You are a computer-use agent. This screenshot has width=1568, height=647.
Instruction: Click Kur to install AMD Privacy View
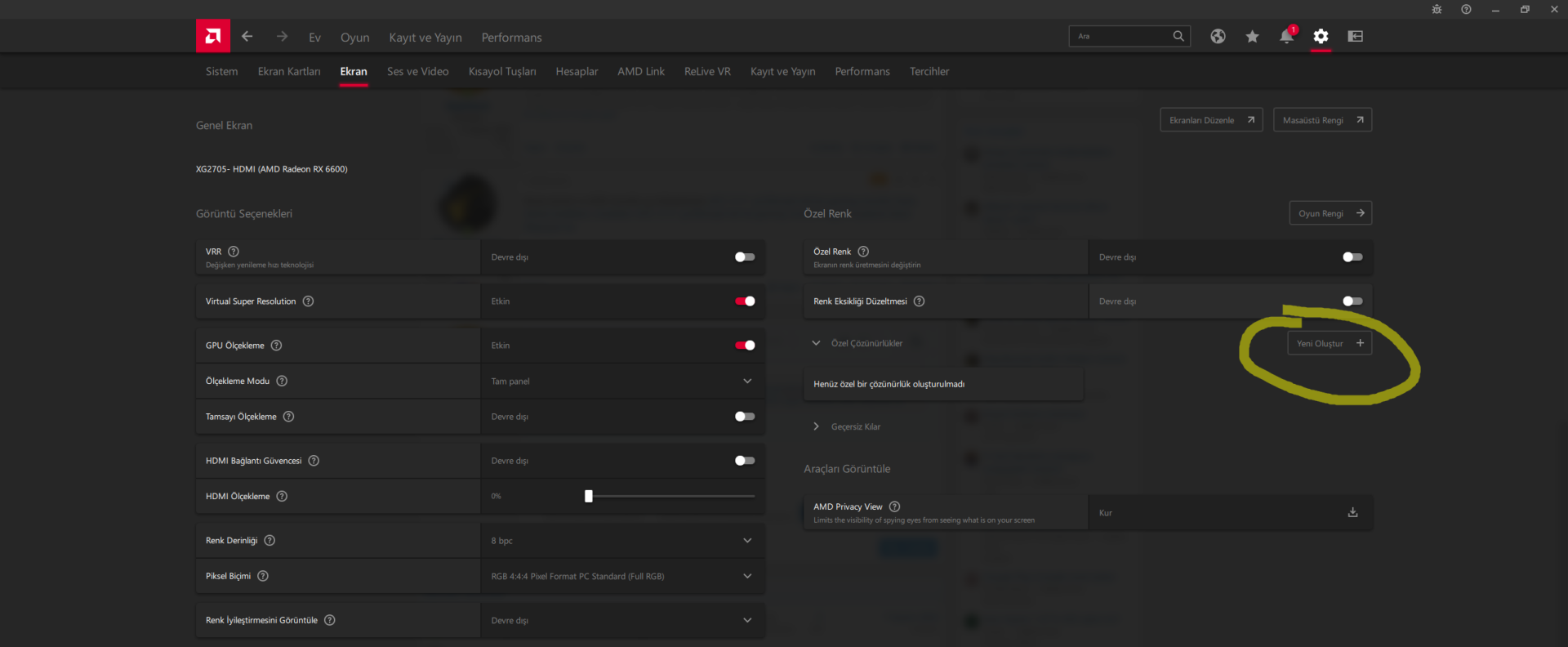(1106, 513)
